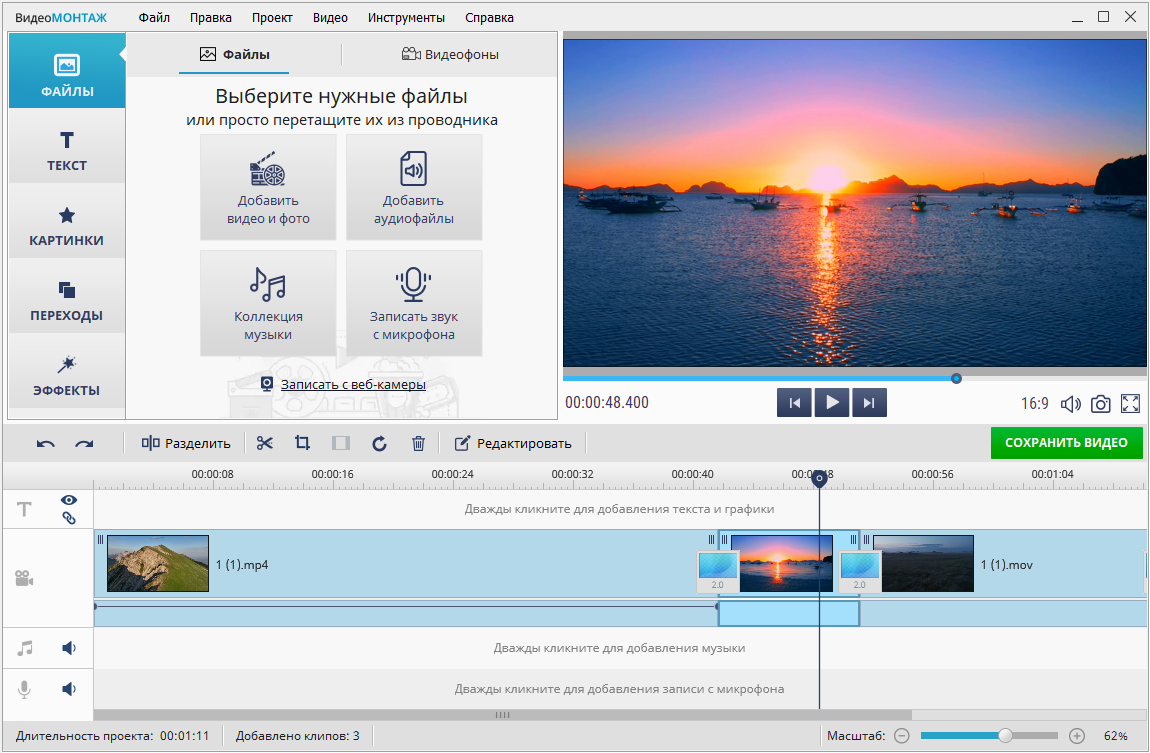1150x753 pixels.
Task: Click the СОХРАНИТЬ ВИДЕО button
Action: click(1066, 443)
